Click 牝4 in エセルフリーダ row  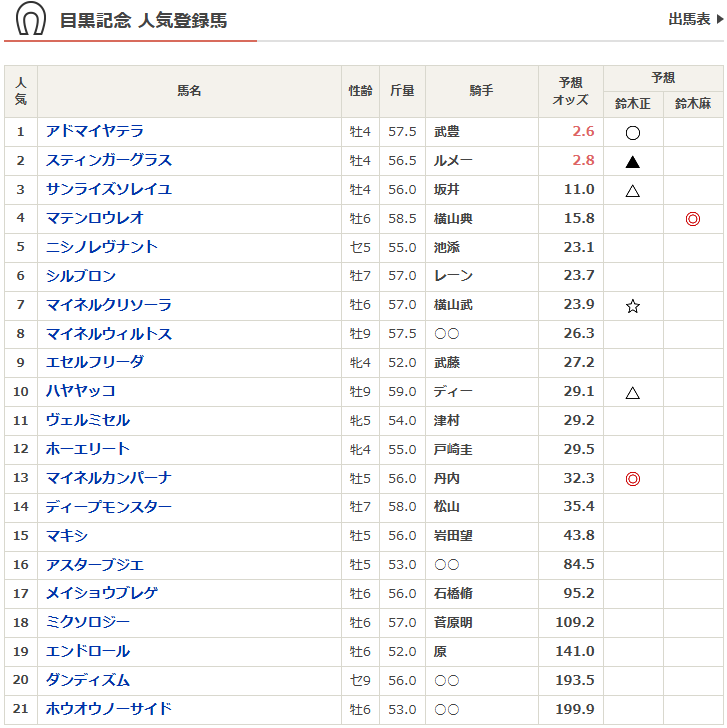[360, 363]
